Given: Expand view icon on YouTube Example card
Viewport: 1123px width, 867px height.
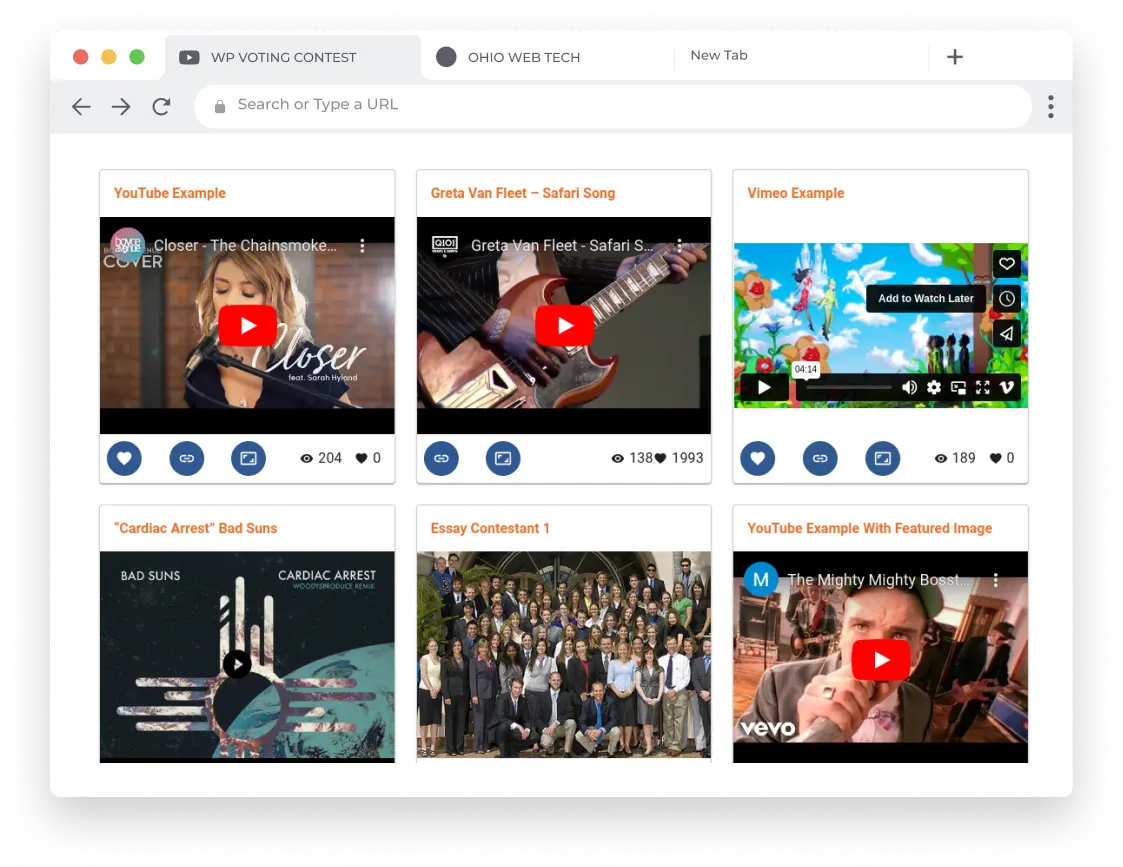Looking at the screenshot, I should point(249,458).
